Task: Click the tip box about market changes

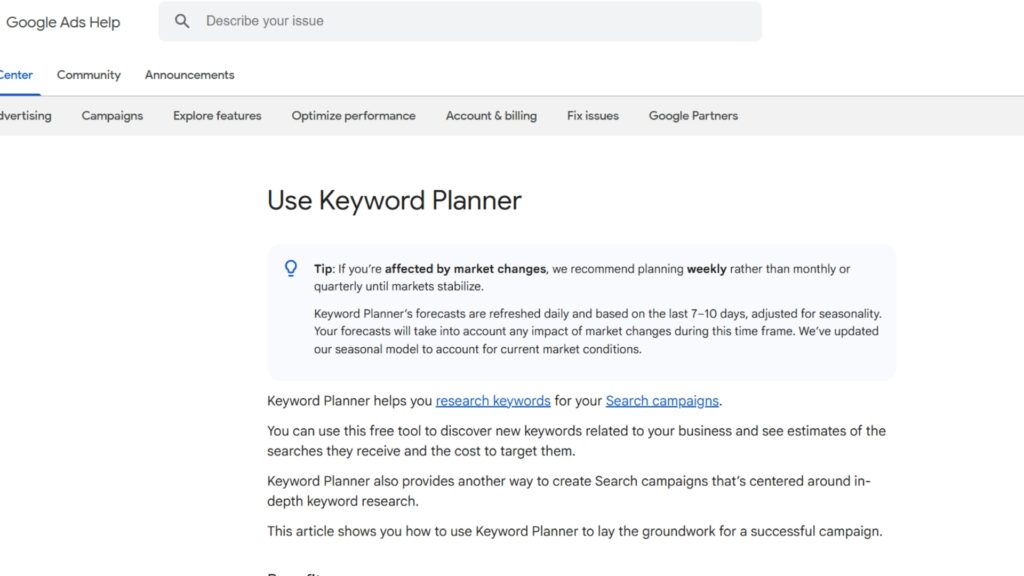Action: click(580, 310)
